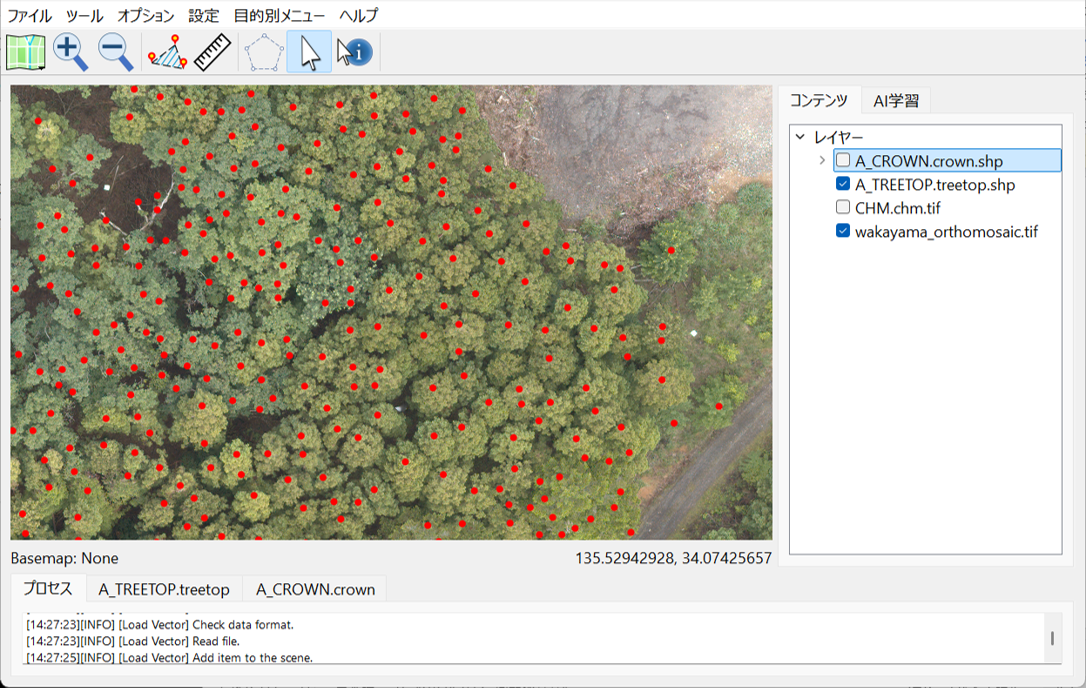The height and width of the screenshot is (688, 1086).
Task: Select the arrow selection tool
Action: [308, 52]
